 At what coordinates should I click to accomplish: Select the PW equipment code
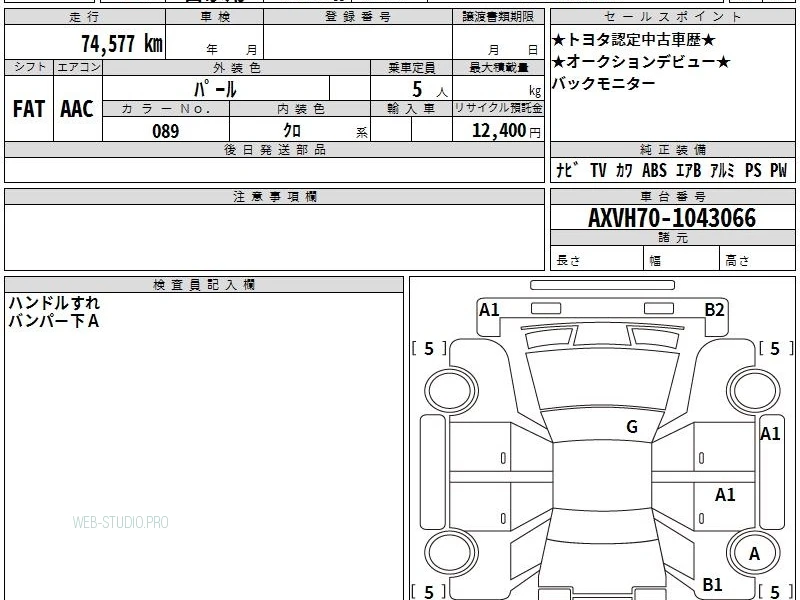tap(778, 170)
